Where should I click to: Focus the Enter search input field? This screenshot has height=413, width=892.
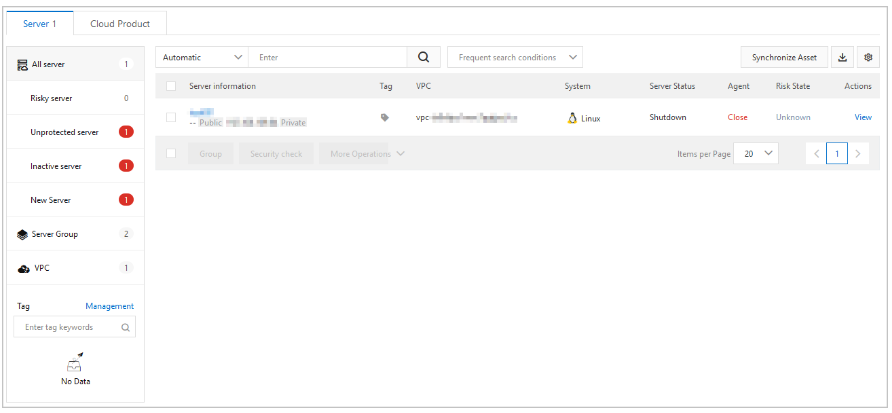coord(328,57)
